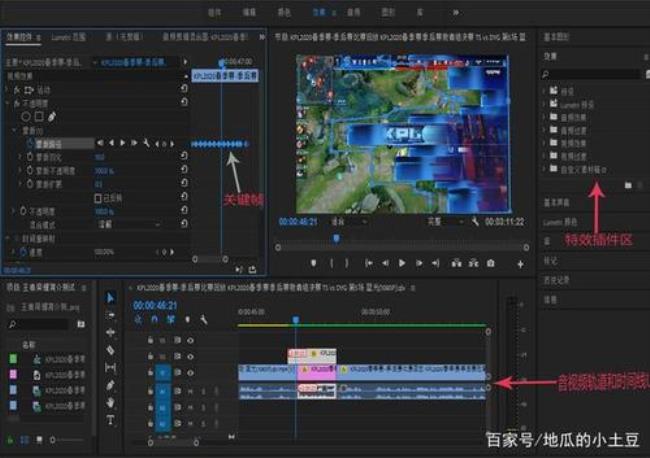Expand the Video Effects folder
The width and height of the screenshot is (650, 458).
544,143
